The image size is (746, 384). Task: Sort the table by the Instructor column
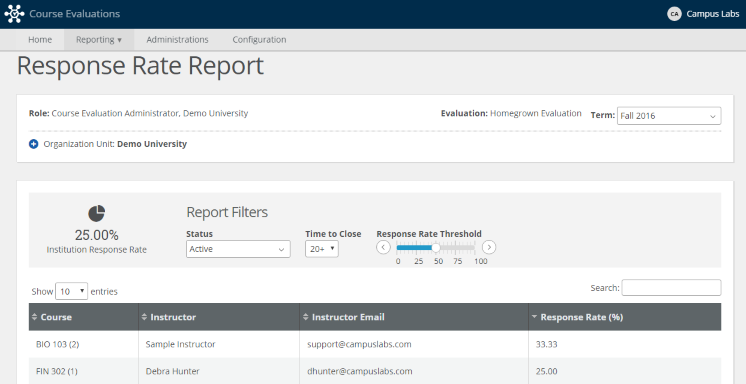point(219,317)
